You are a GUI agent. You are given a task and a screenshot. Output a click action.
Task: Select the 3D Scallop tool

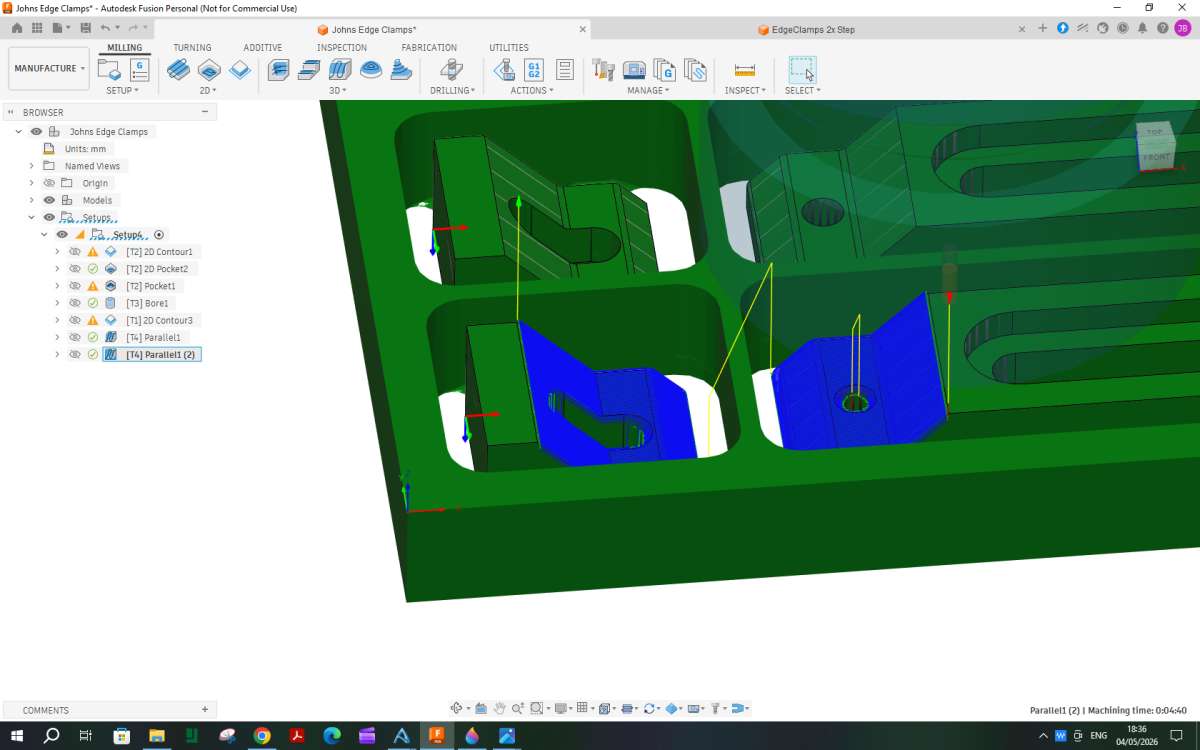coord(371,70)
